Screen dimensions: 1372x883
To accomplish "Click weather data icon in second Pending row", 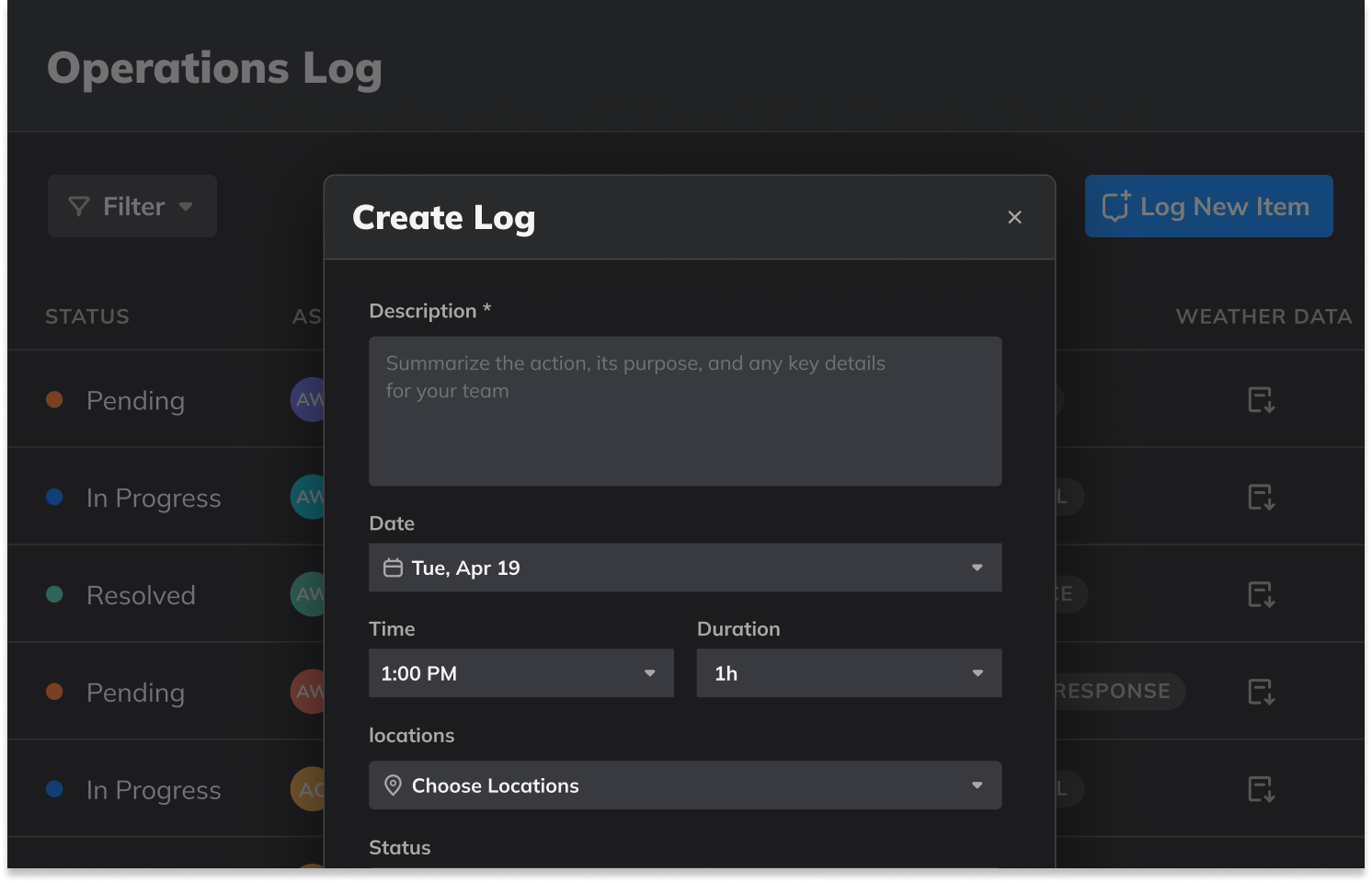I will 1261,692.
